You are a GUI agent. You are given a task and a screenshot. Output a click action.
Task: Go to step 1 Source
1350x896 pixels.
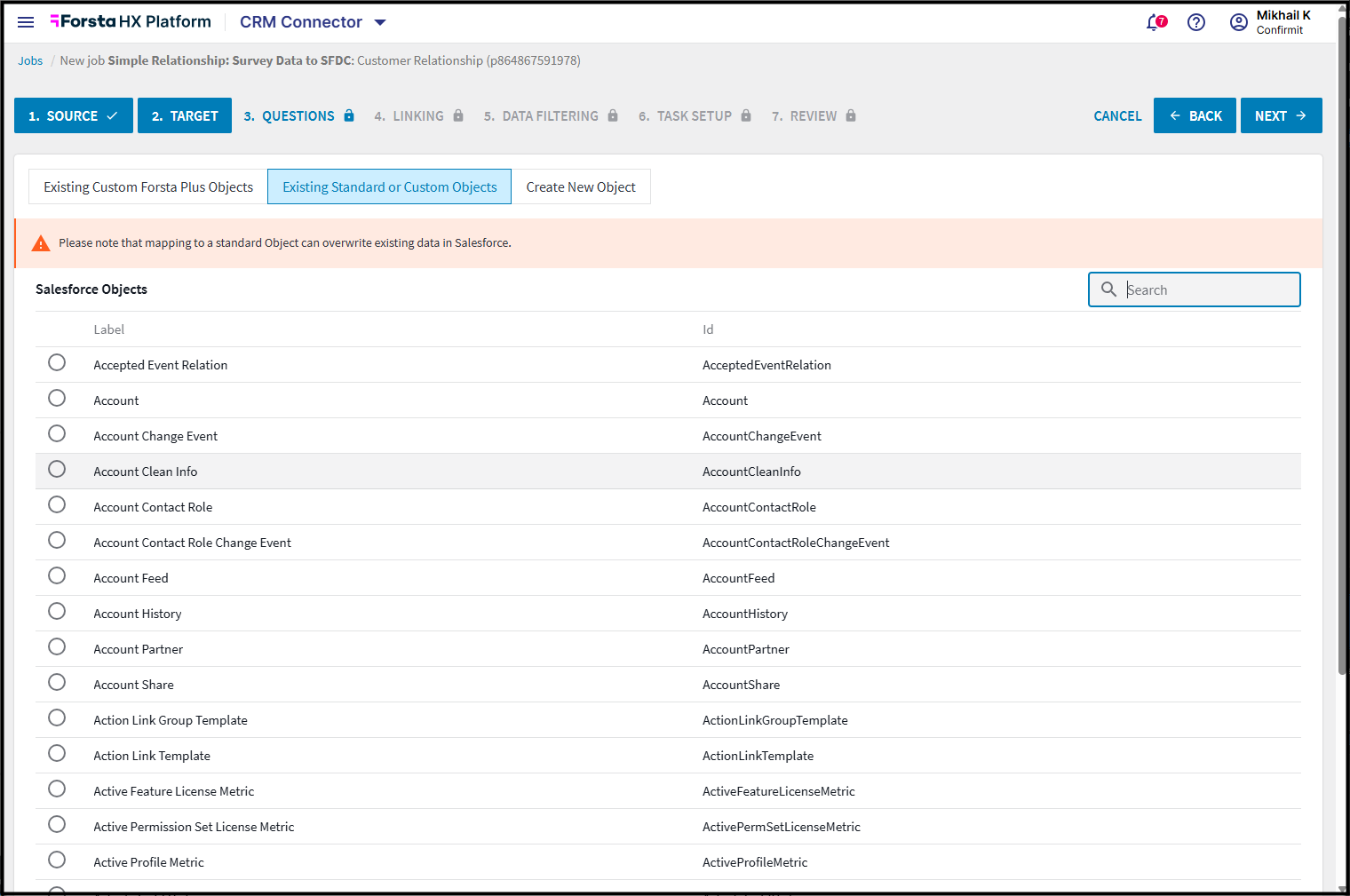pyautogui.click(x=74, y=115)
